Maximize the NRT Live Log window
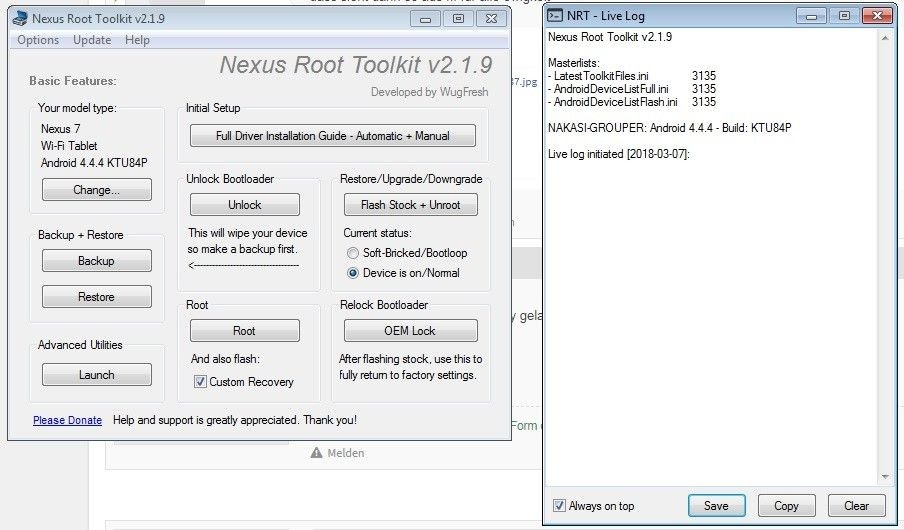This screenshot has width=904, height=530. (x=844, y=16)
